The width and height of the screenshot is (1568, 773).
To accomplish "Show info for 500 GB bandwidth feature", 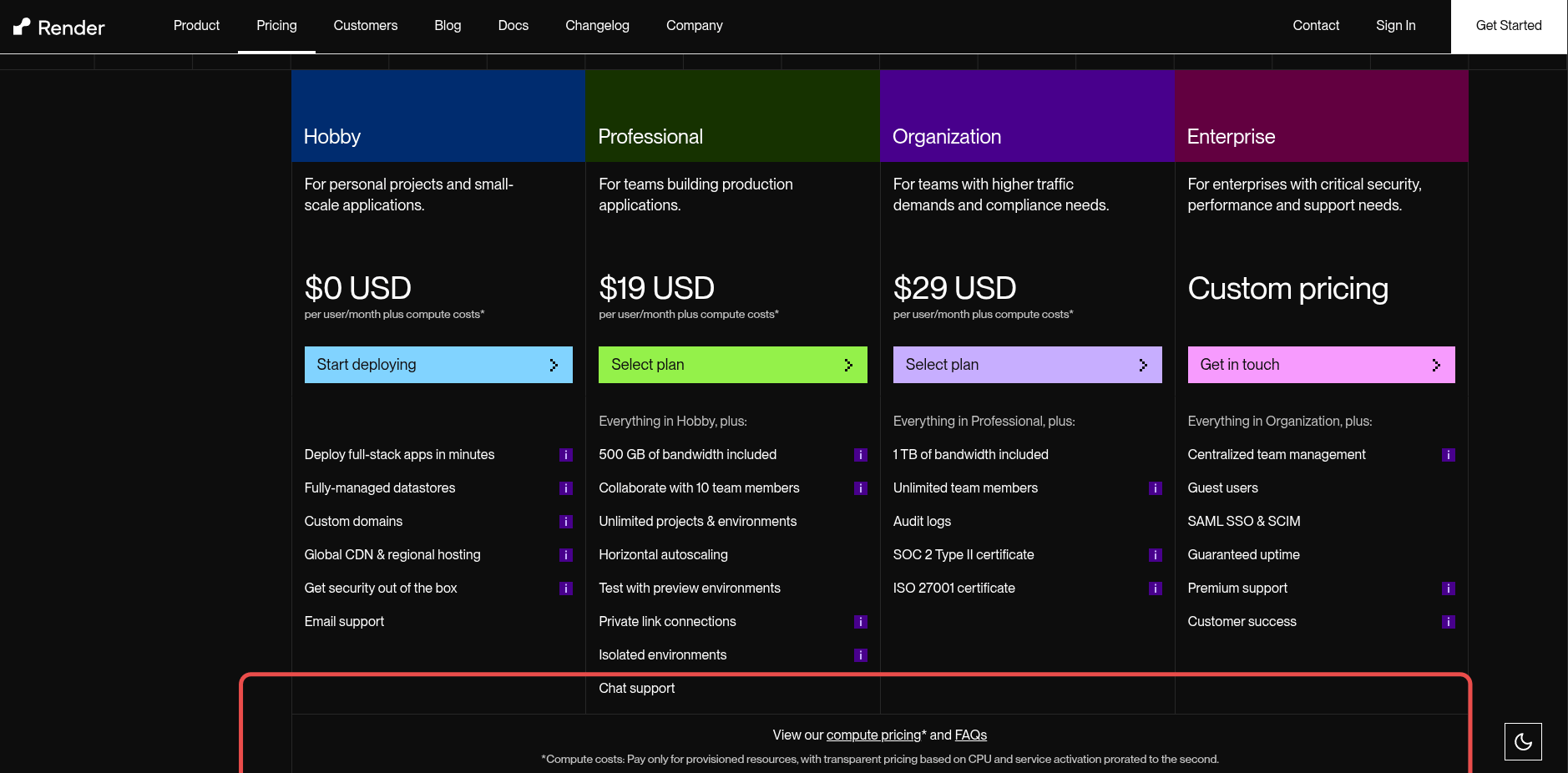I will point(860,455).
